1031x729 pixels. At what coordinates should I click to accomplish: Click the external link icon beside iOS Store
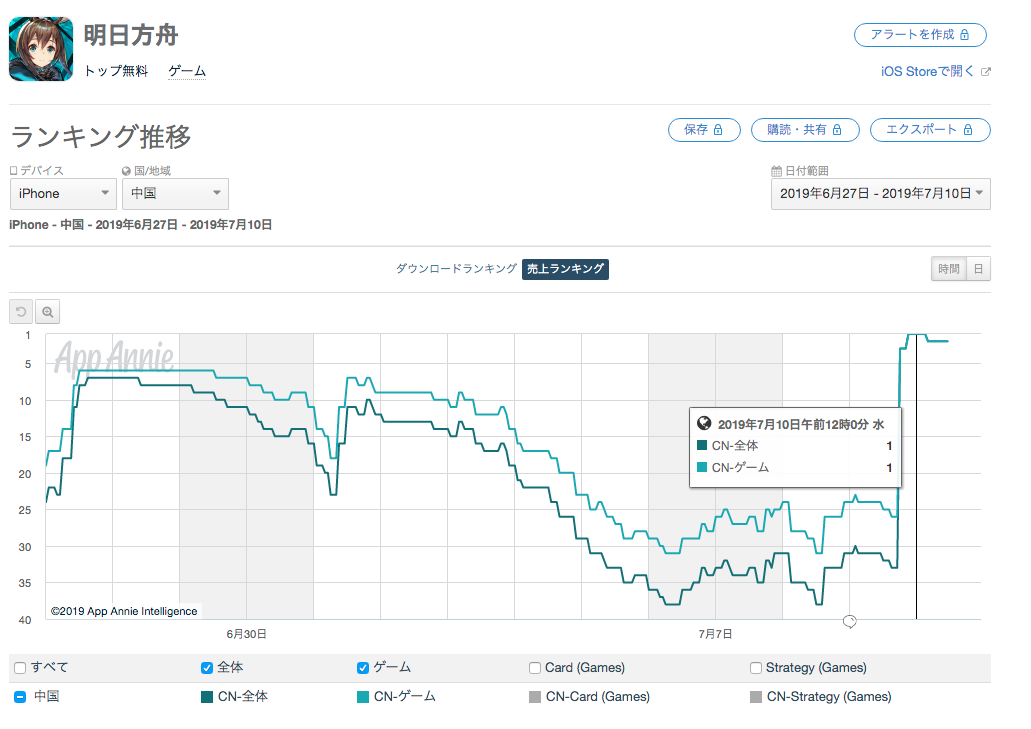[x=986, y=72]
